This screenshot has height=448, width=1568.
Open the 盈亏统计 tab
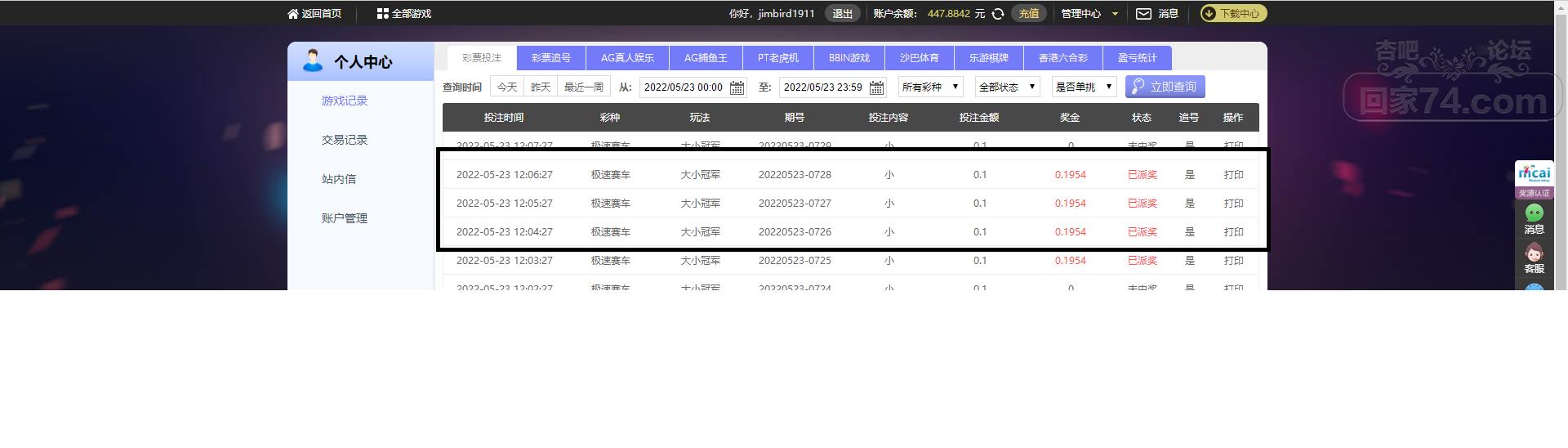(1138, 58)
